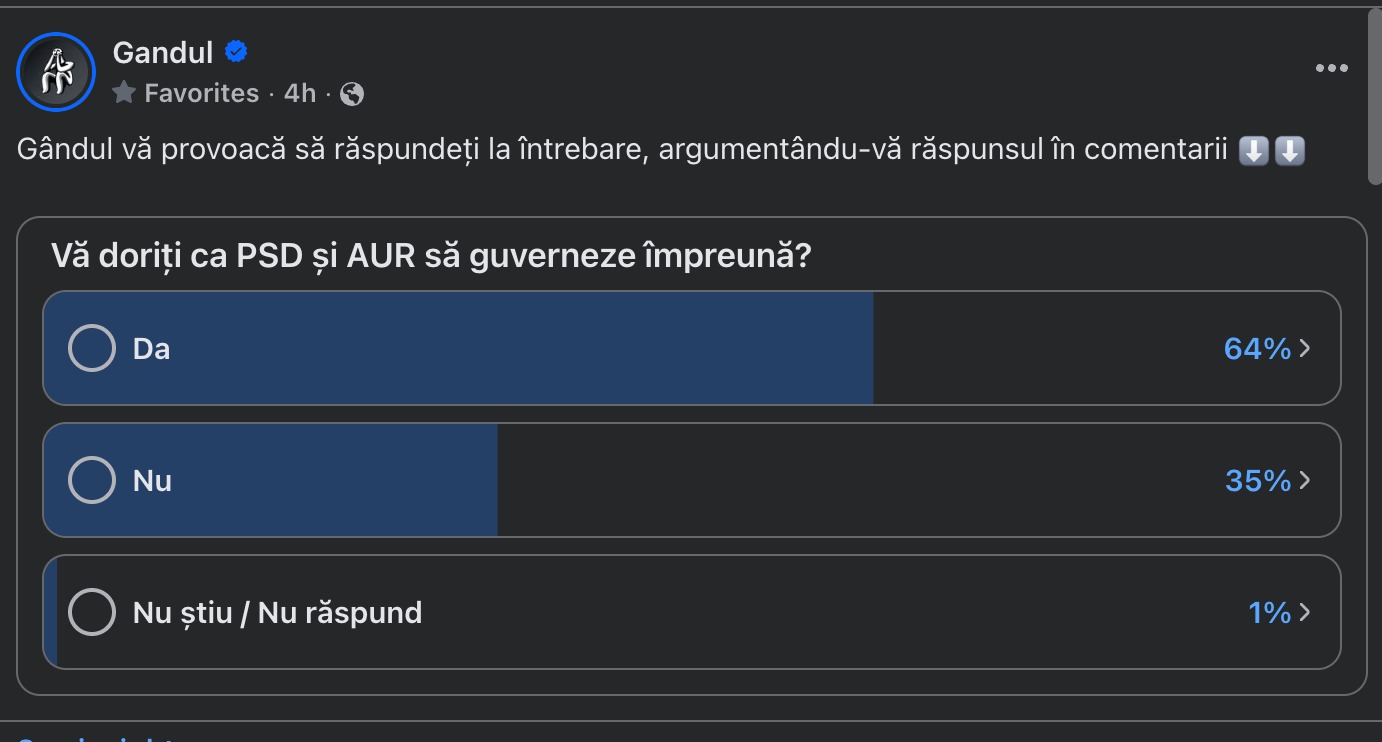
Task: Click the Favorites label
Action: 201,93
